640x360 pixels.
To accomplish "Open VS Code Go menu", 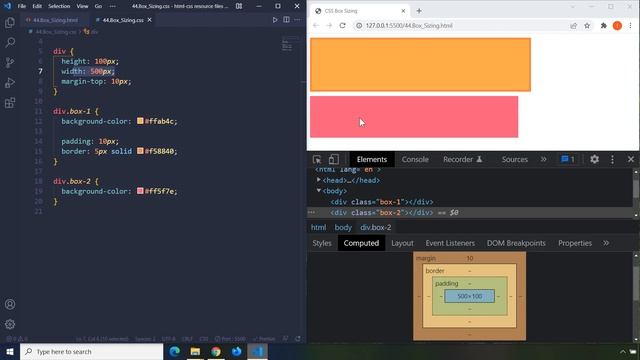I will tap(98, 6).
